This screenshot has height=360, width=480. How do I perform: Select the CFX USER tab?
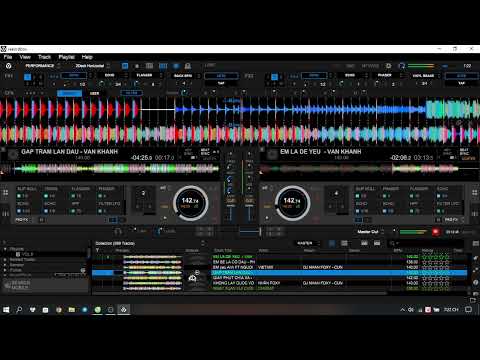pos(94,93)
